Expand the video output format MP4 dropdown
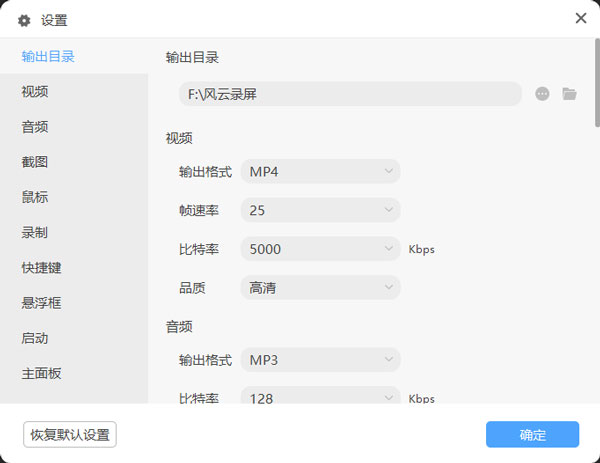The height and width of the screenshot is (463, 600). [320, 172]
